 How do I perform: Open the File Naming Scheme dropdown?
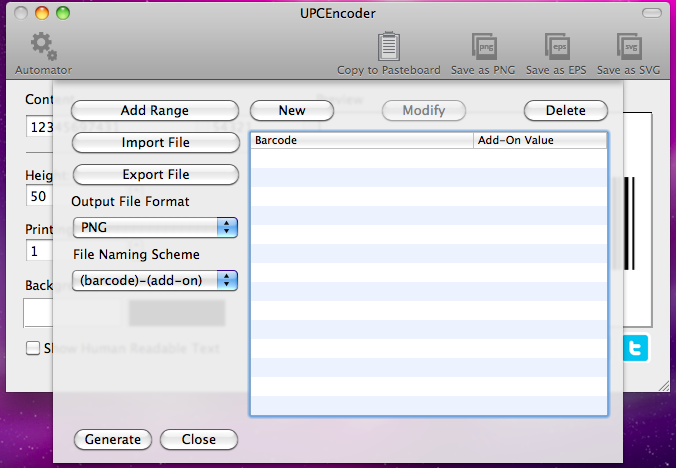pos(155,281)
